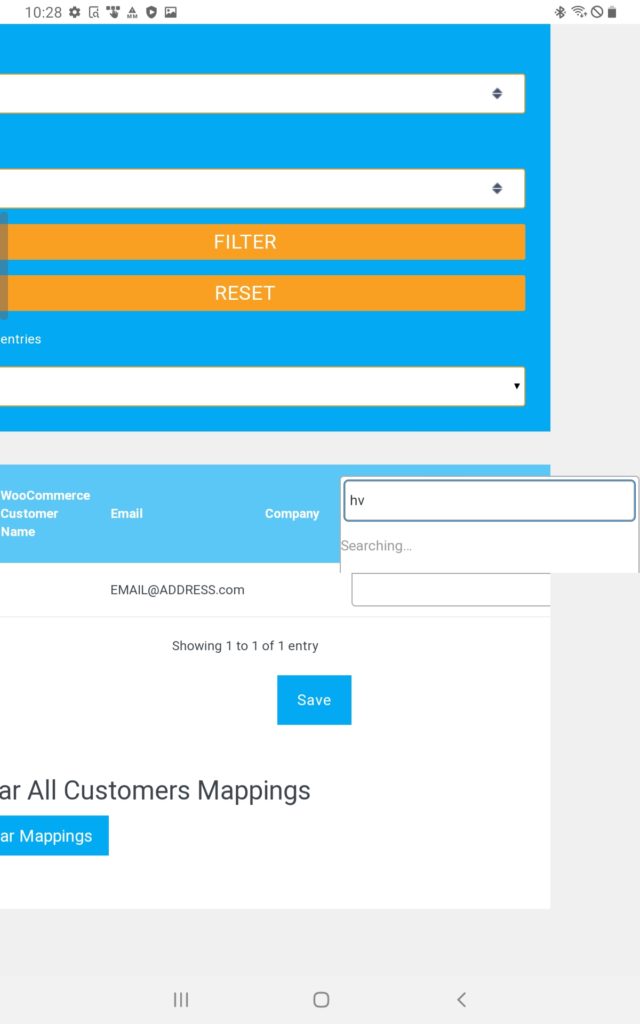The width and height of the screenshot is (640, 1024).
Task: Open the first filter dropdown at top
Action: (x=262, y=93)
